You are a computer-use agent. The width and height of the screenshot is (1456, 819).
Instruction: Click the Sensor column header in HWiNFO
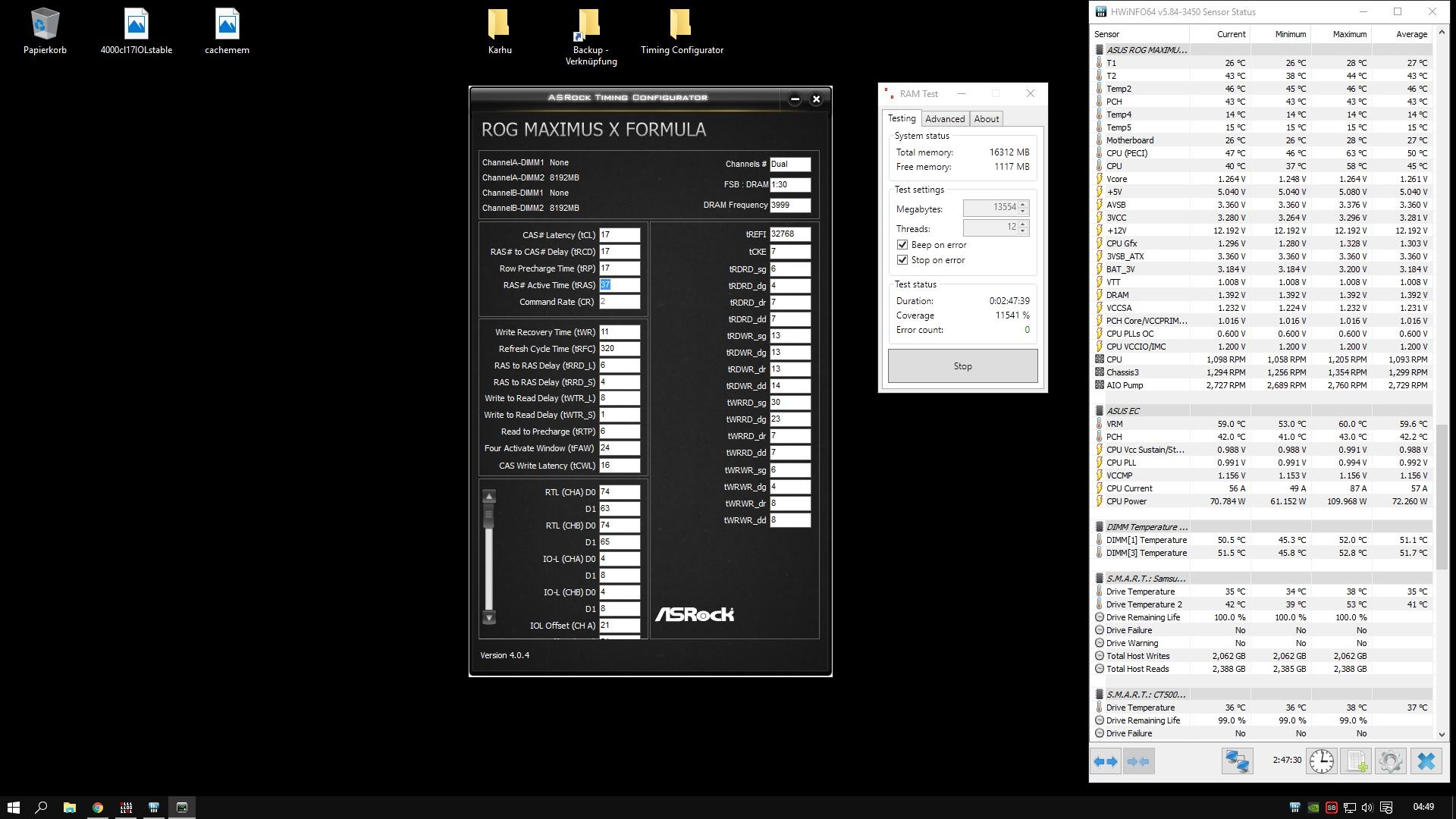1140,34
